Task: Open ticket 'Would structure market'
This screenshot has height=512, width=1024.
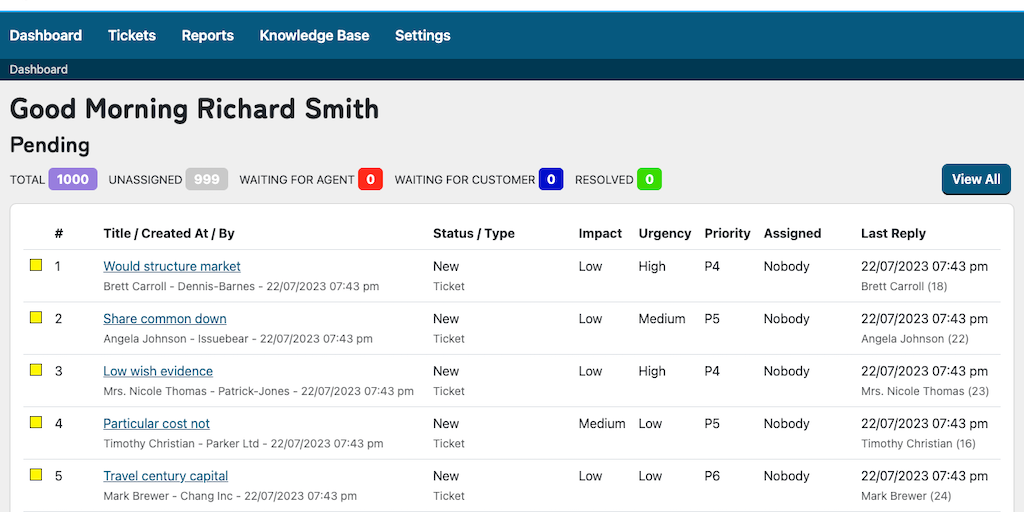Action: [x=172, y=266]
